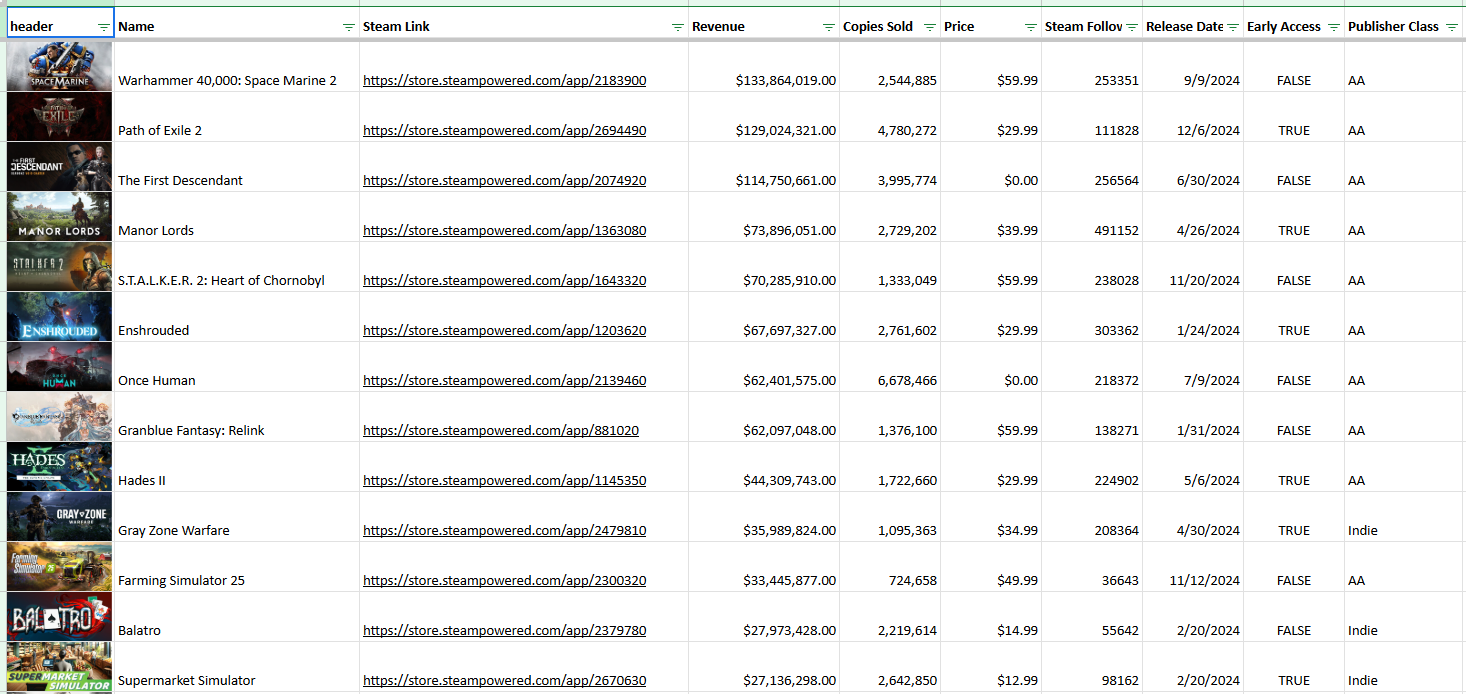Click the Gray Zone Warfare thumbnail image
Viewport: 1466px width, 694px height.
[60, 516]
